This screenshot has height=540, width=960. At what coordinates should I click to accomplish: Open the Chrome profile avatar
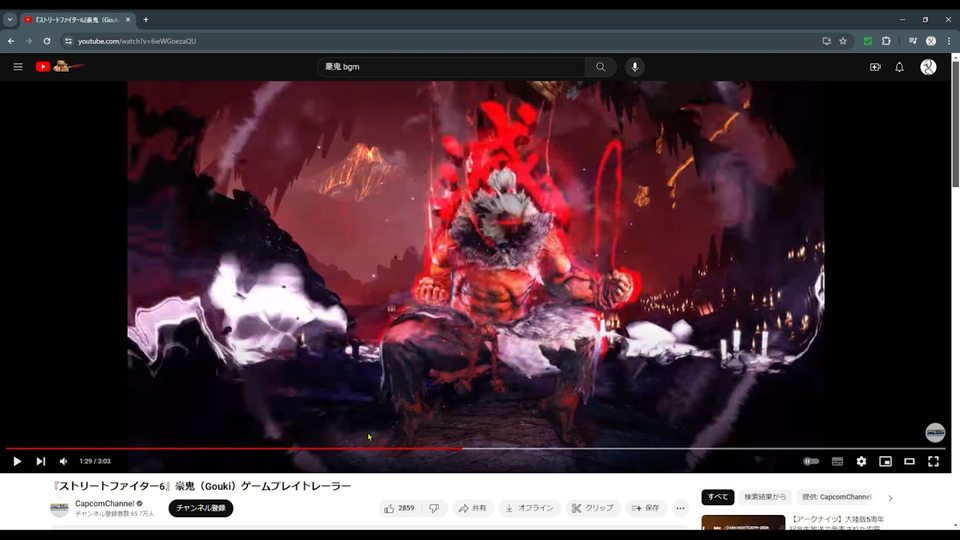[931, 41]
